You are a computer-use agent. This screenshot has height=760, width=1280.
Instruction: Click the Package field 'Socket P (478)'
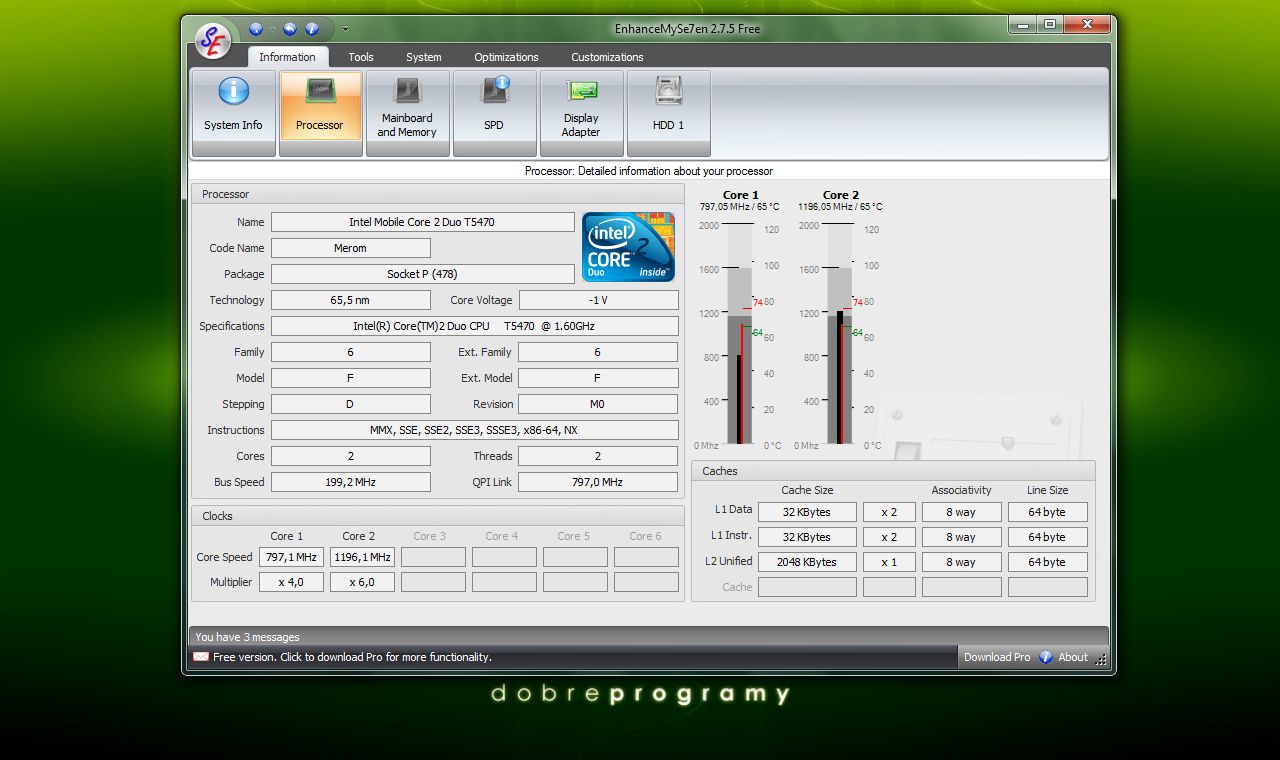tap(422, 274)
